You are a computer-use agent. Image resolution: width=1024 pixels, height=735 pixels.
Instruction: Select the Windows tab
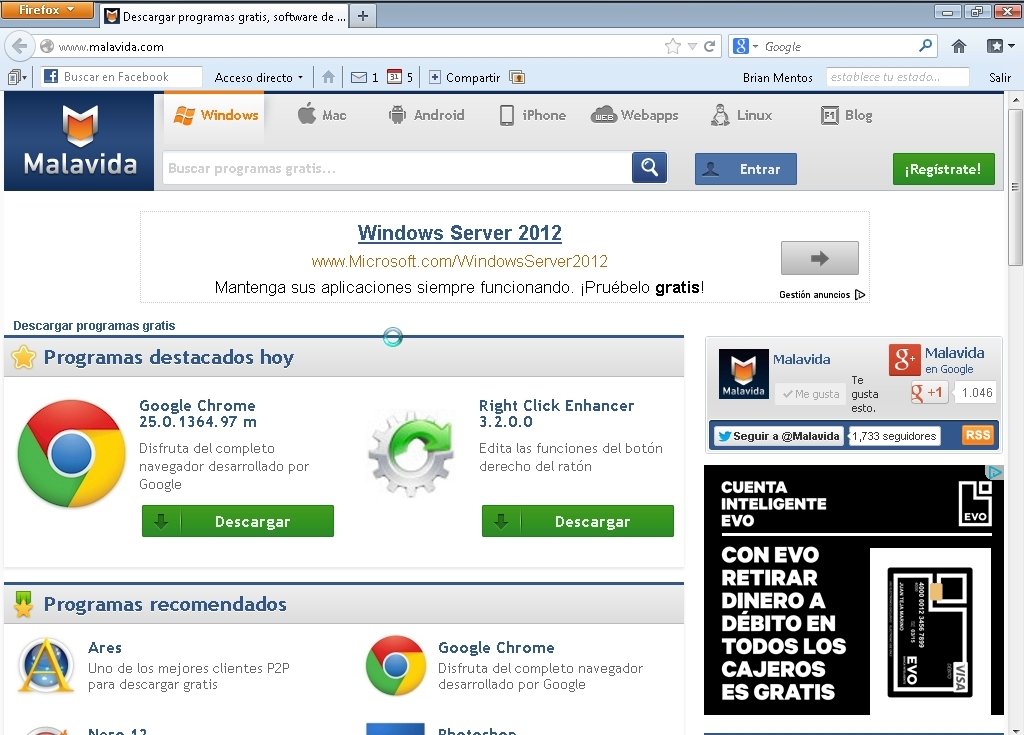coord(216,115)
